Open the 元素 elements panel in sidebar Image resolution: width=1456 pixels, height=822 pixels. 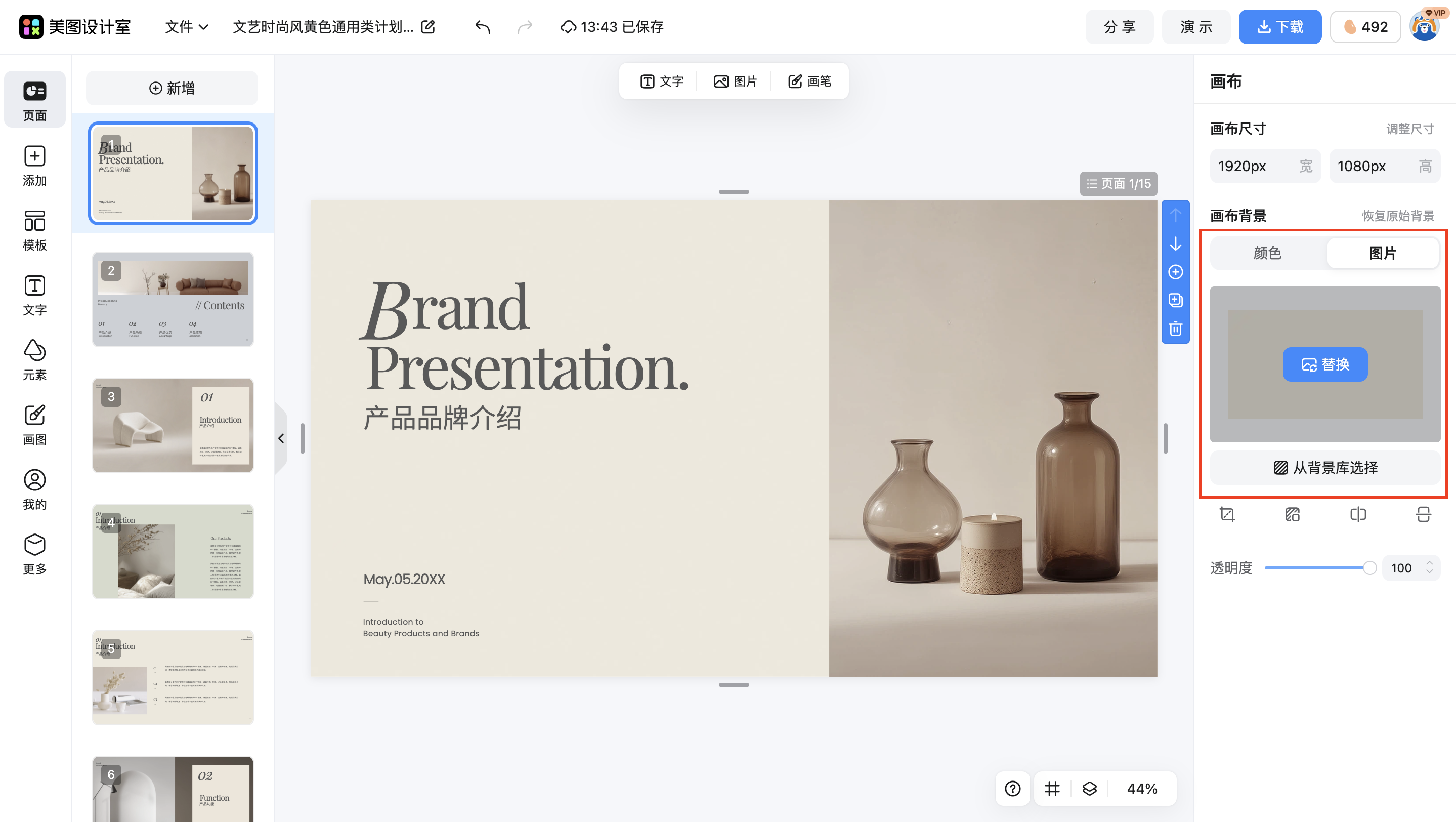point(34,359)
